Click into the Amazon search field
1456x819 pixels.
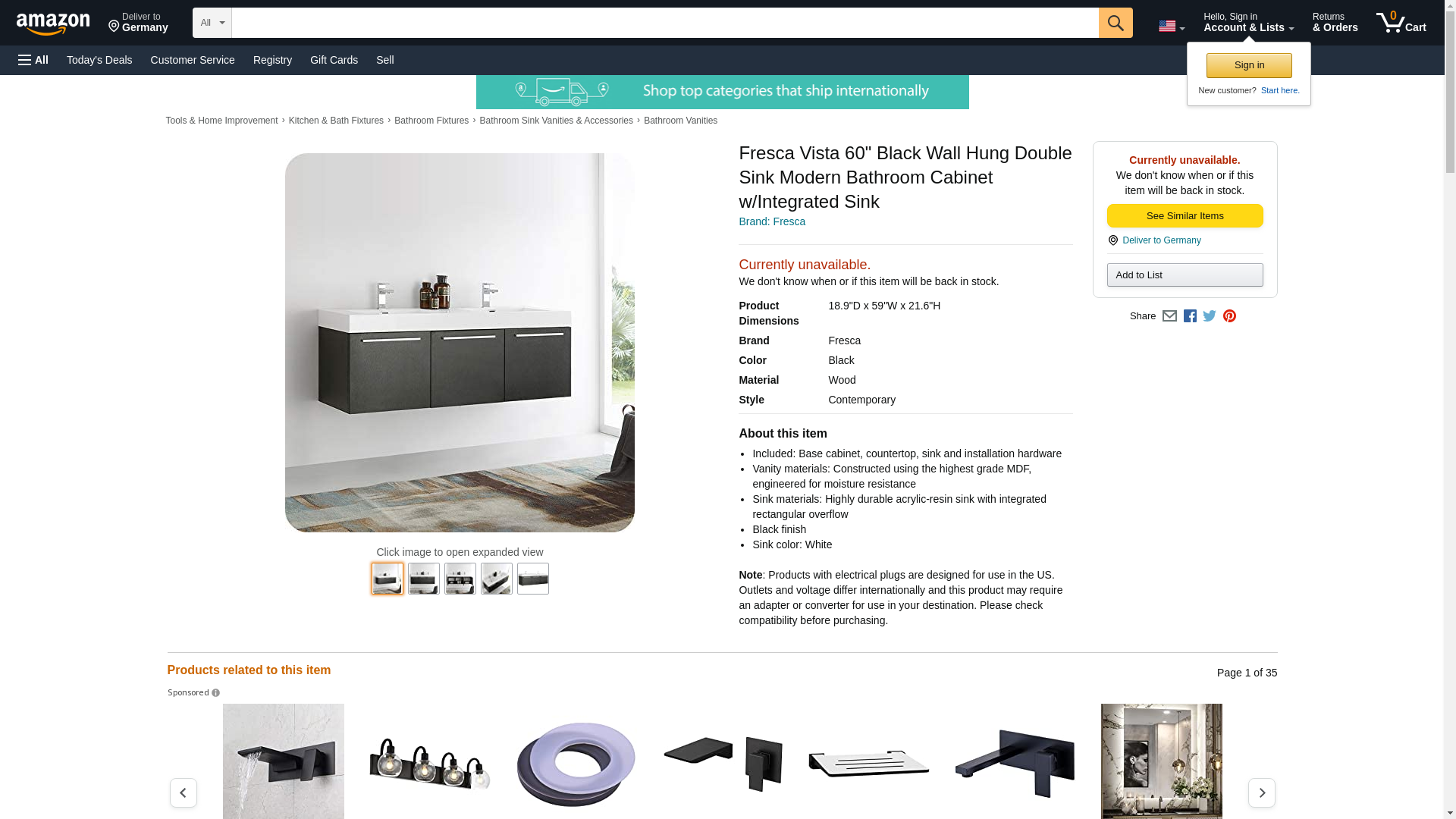[x=665, y=23]
